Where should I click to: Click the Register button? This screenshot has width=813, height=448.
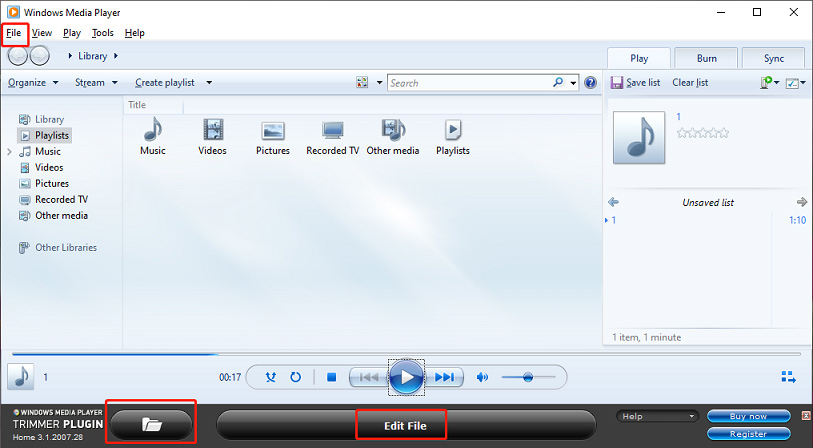pyautogui.click(x=748, y=433)
